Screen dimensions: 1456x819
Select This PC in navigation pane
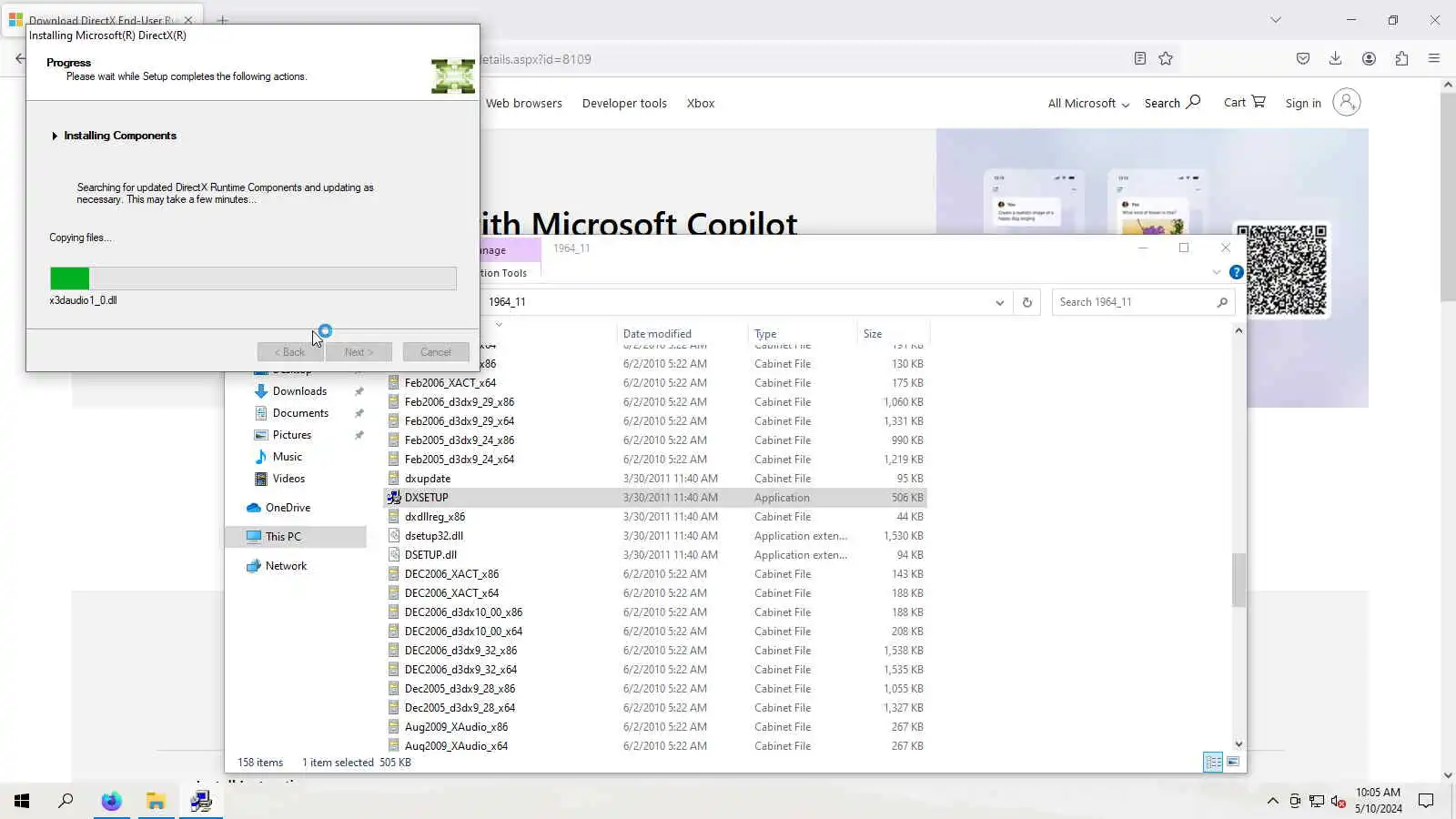tap(283, 537)
